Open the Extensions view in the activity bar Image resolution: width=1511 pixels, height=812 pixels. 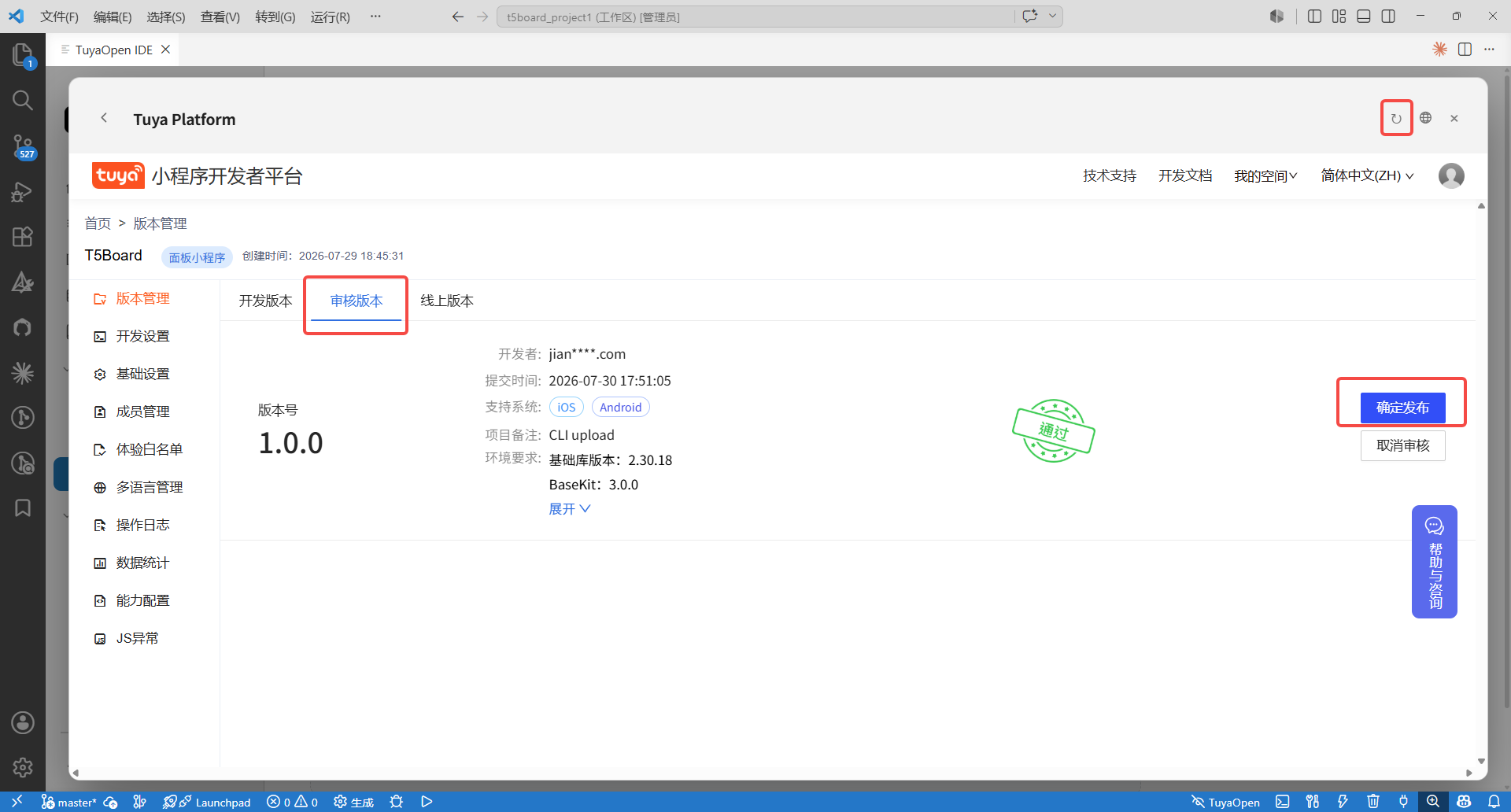23,237
